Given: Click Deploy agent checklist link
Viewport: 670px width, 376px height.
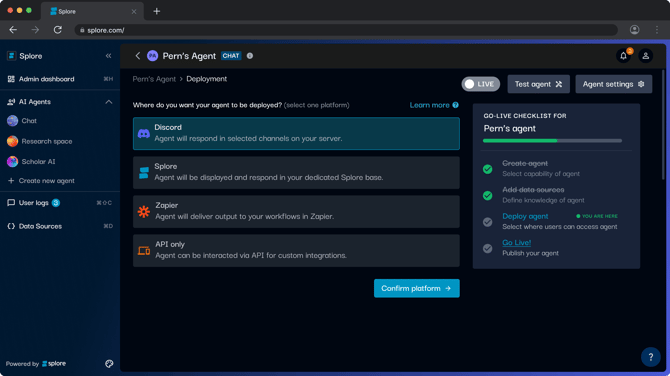Looking at the screenshot, I should pyautogui.click(x=525, y=216).
